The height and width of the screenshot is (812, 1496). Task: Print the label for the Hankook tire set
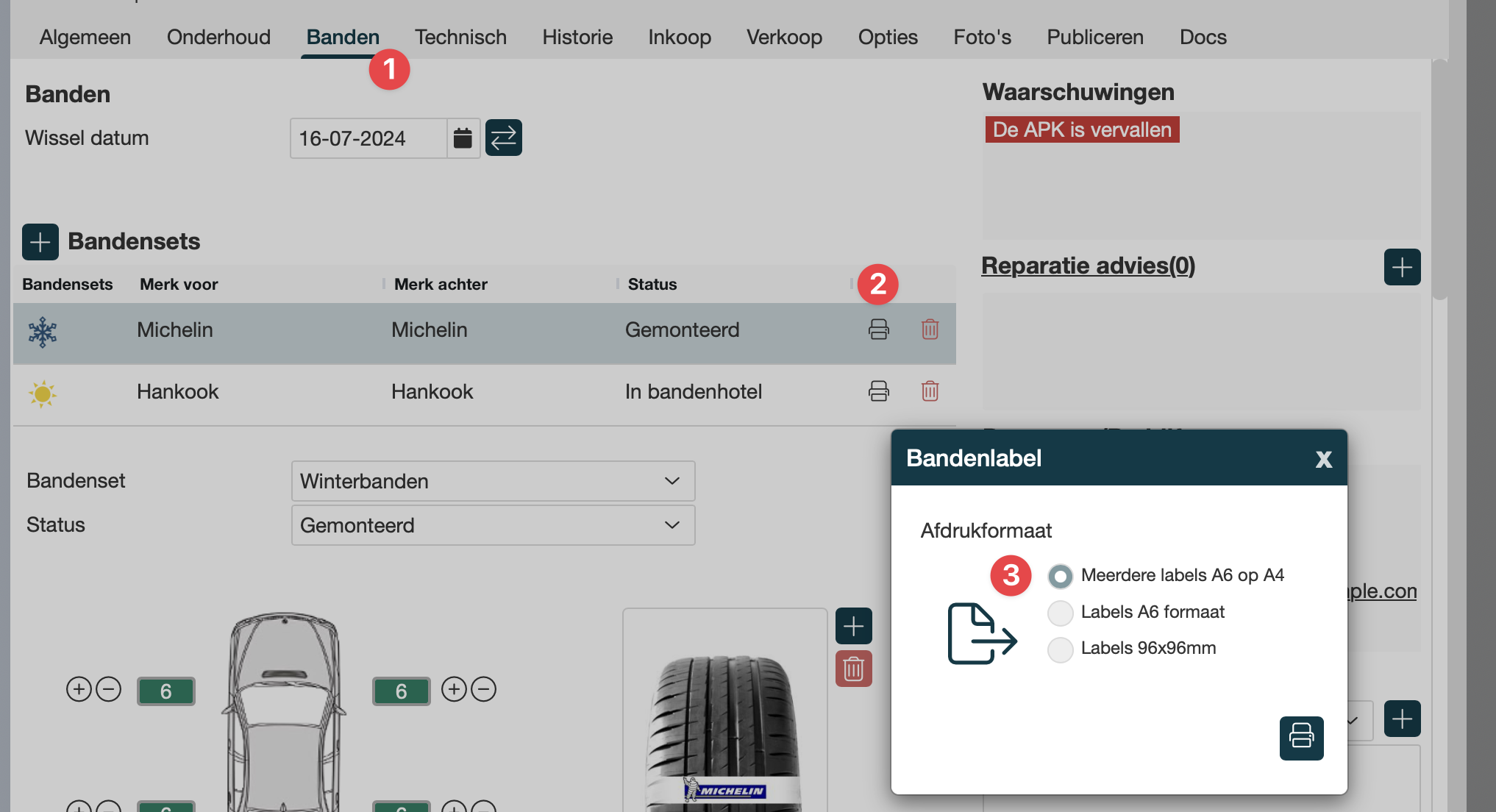(878, 391)
